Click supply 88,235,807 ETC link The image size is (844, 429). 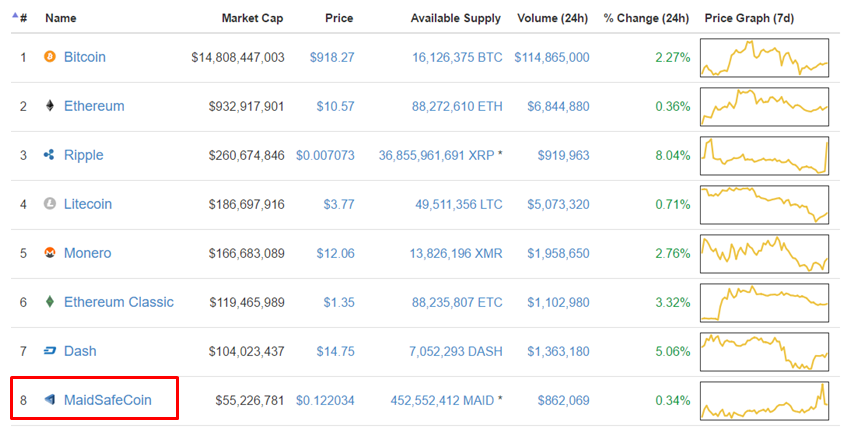point(458,303)
